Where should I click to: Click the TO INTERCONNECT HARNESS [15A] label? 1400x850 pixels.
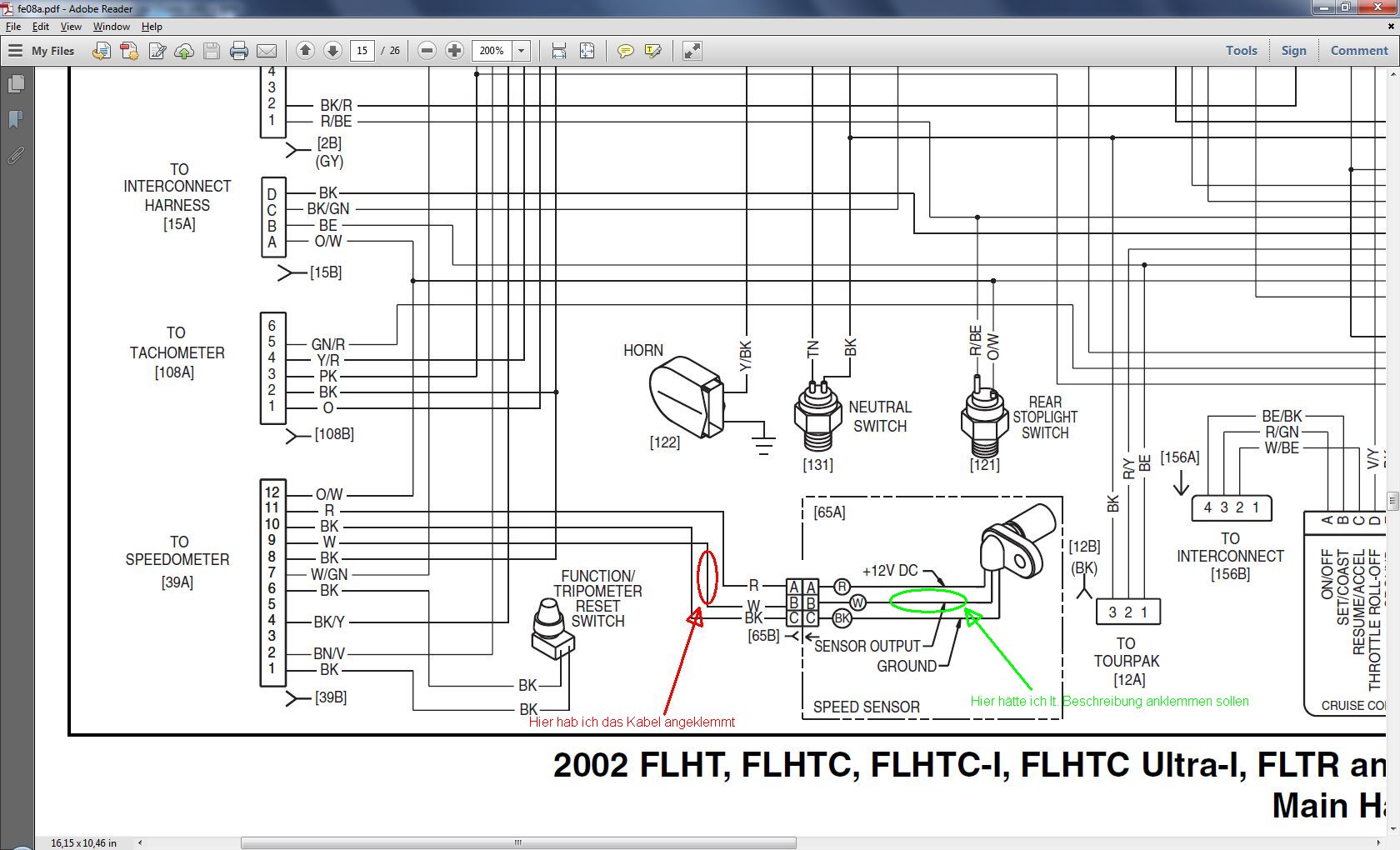pos(177,197)
